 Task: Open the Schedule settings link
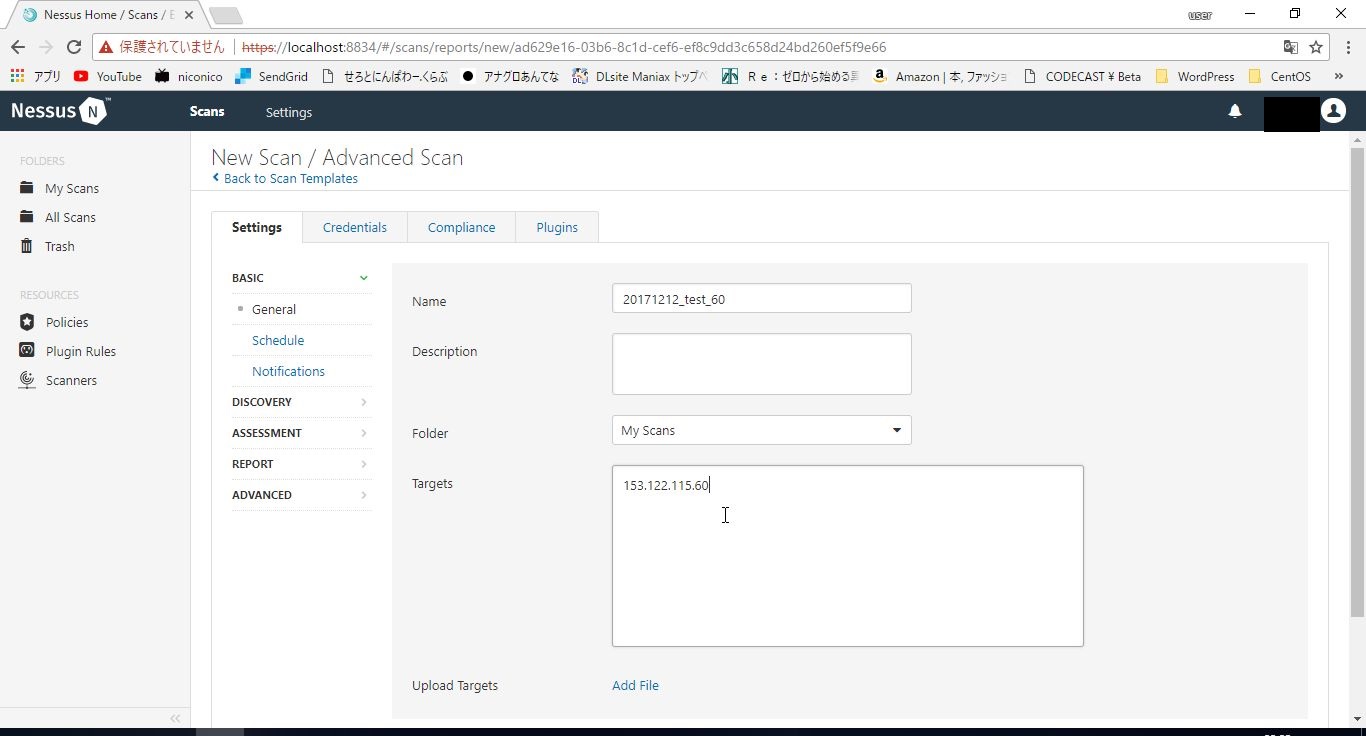coord(278,340)
